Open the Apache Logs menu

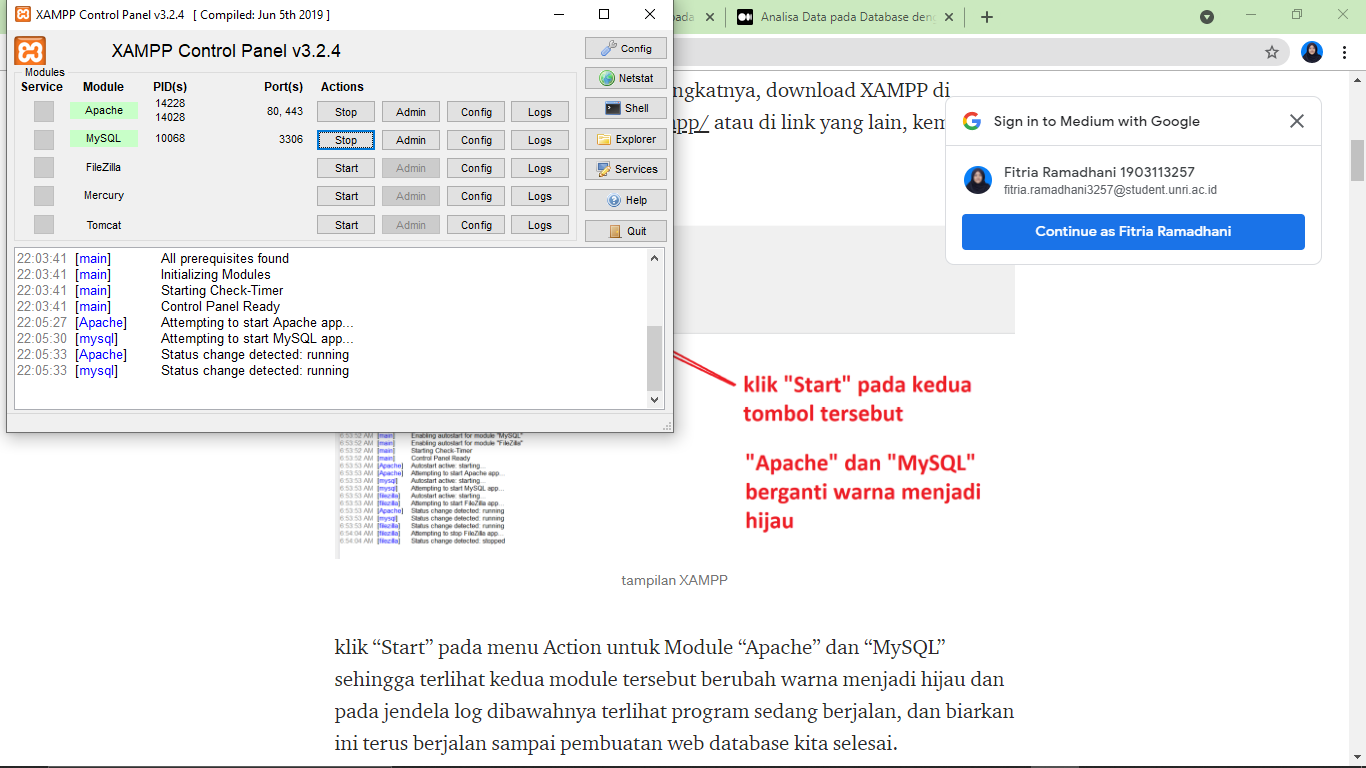(x=540, y=112)
